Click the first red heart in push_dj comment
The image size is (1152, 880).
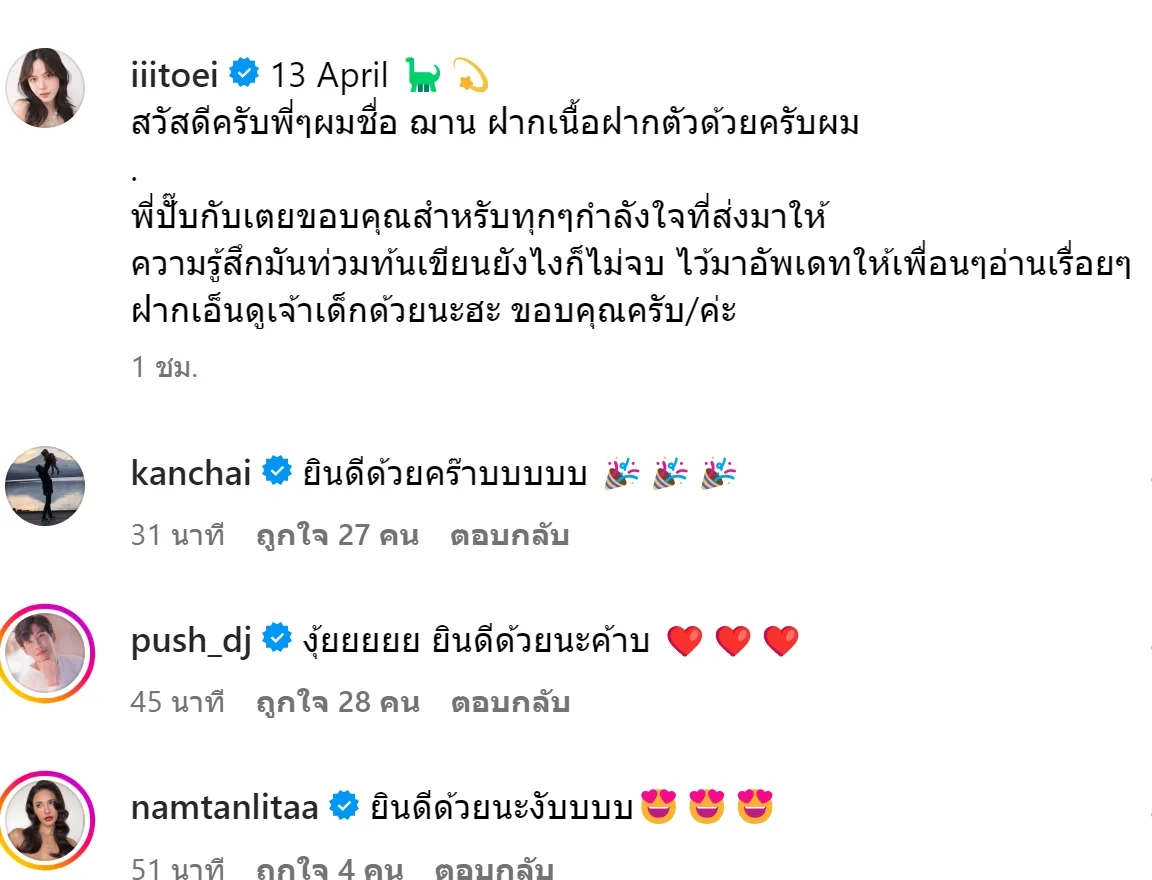(685, 641)
